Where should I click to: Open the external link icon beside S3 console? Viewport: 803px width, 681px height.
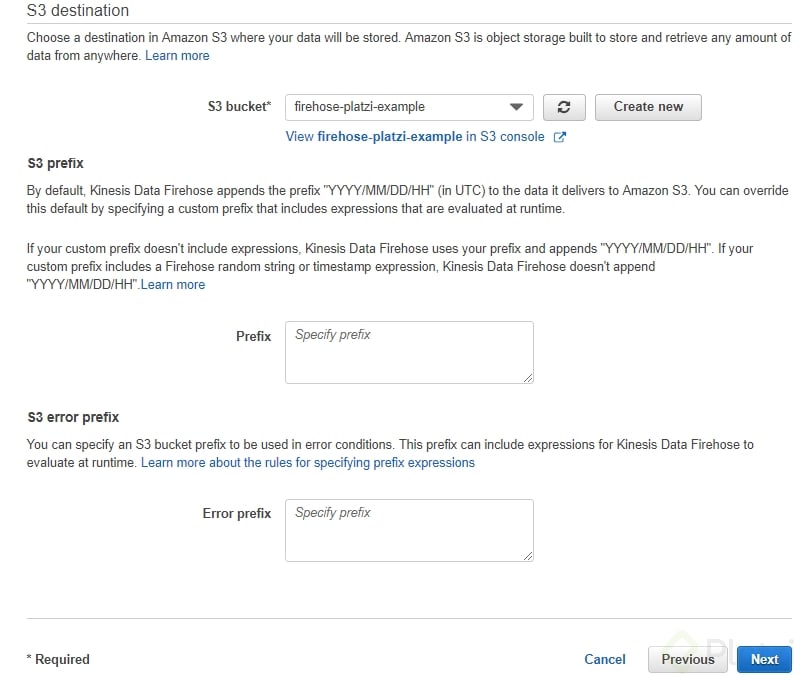560,137
